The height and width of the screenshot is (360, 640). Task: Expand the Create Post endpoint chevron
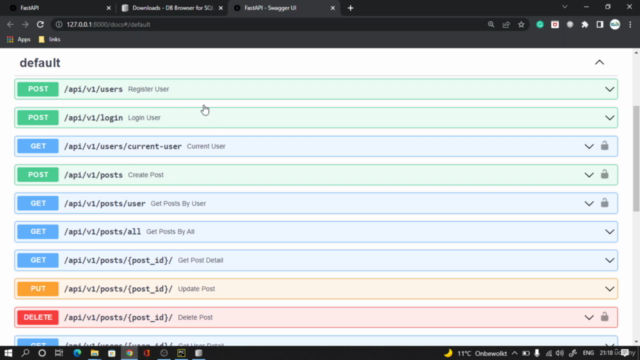[589, 175]
